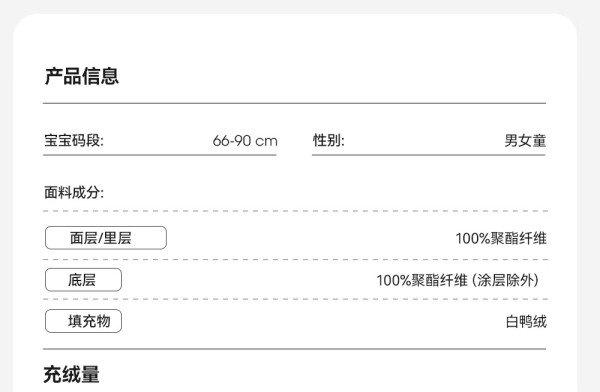Select the 面层/里层 label pill
This screenshot has width=600, height=392.
(x=106, y=238)
